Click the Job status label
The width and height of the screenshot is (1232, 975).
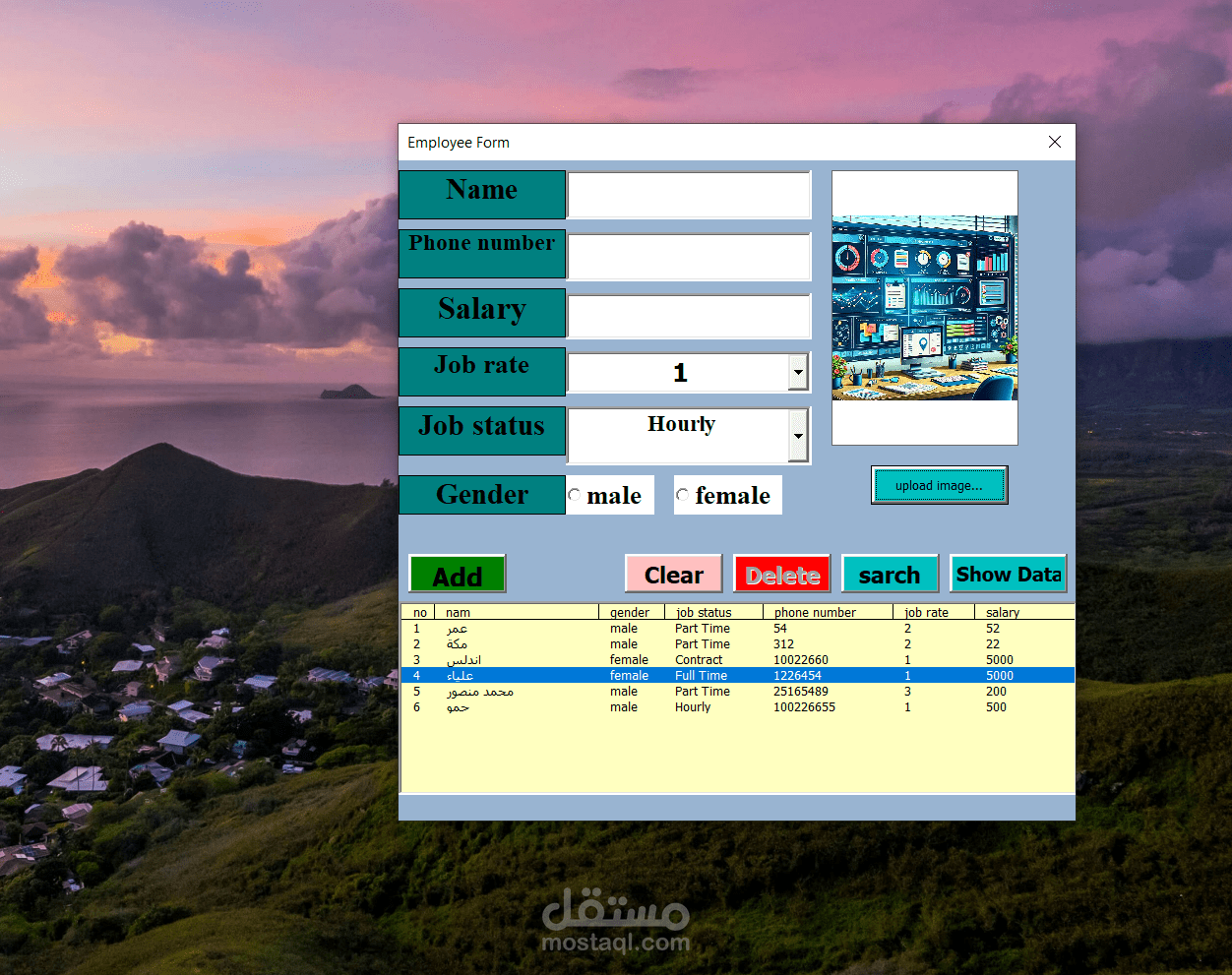(x=482, y=431)
